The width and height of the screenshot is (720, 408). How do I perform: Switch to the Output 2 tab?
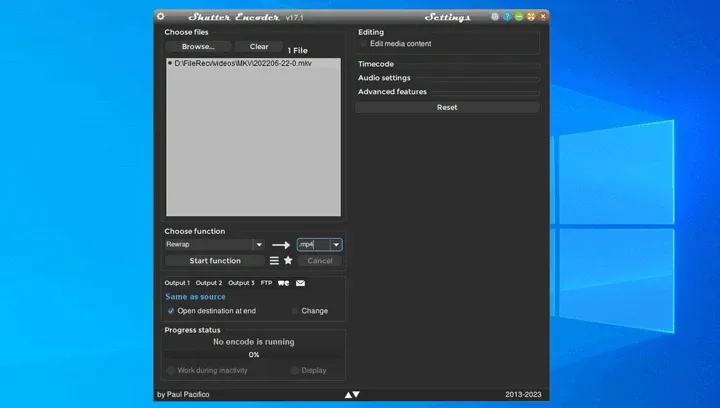[208, 283]
